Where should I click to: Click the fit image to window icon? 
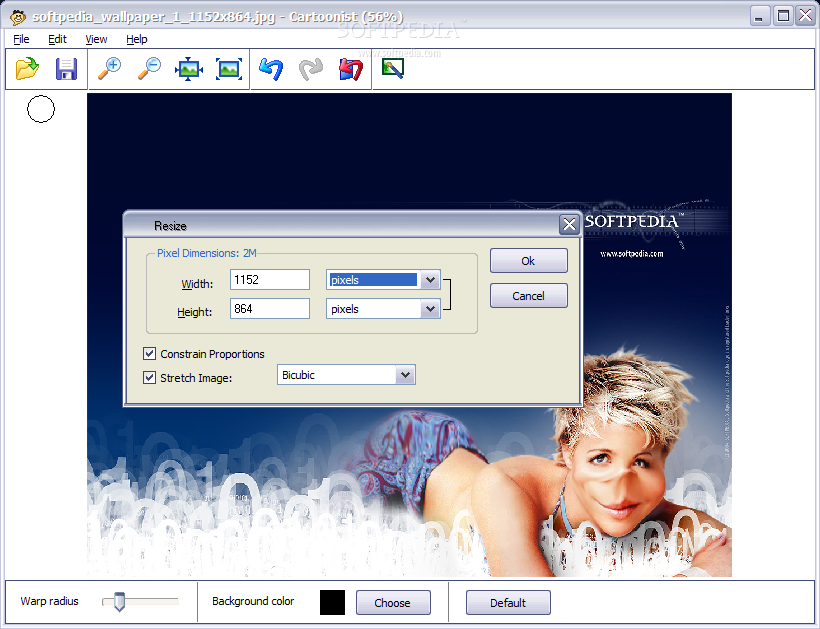coord(189,68)
